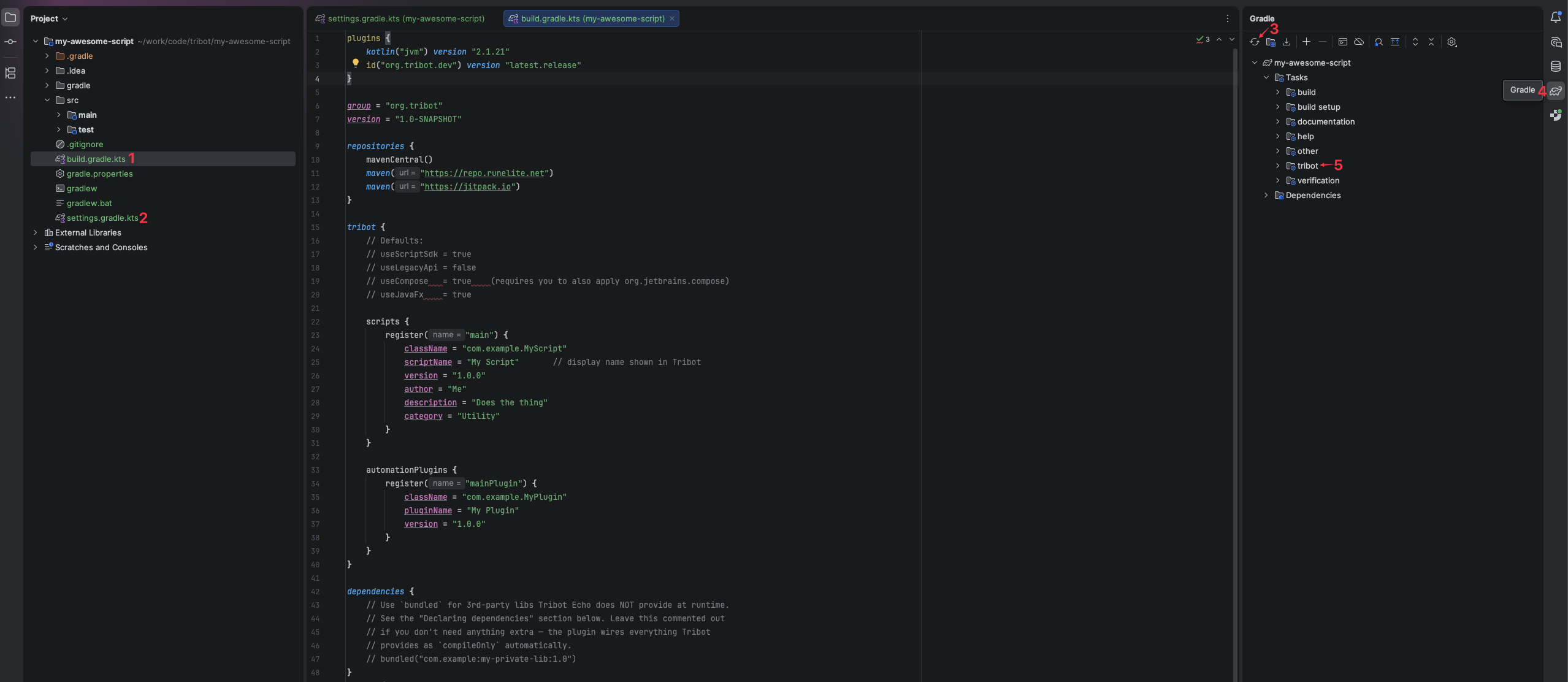1568x682 pixels.
Task: Open the Database tool window
Action: pos(1556,66)
